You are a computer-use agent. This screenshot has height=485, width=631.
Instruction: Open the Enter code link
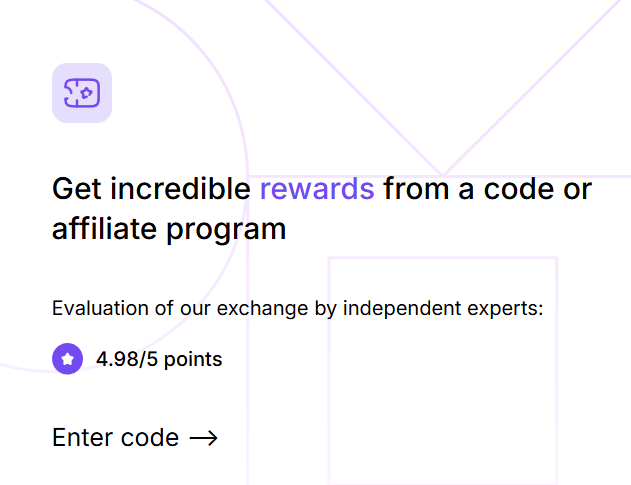tap(115, 438)
